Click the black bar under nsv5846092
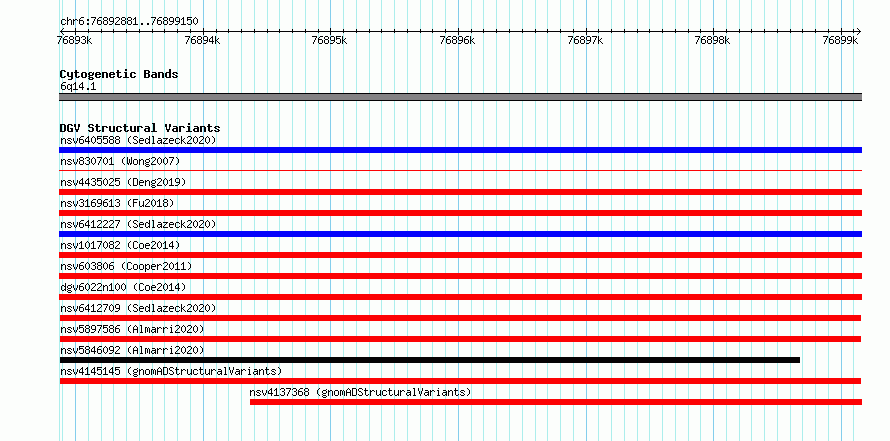Screen dimensions: 890x441 coord(430,360)
